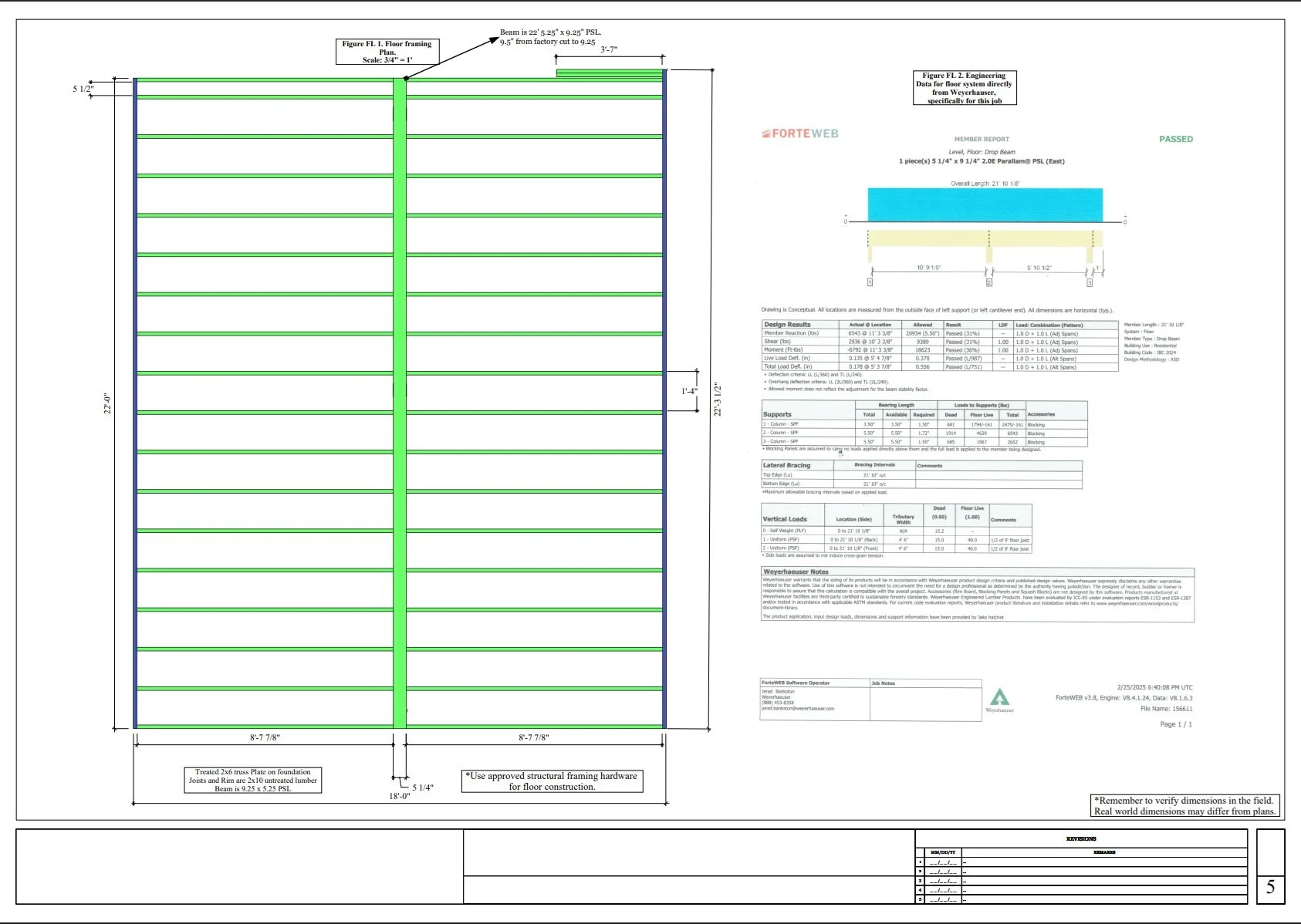Select the 3'-7" dimension label
Image resolution: width=1301 pixels, height=924 pixels.
[x=609, y=49]
